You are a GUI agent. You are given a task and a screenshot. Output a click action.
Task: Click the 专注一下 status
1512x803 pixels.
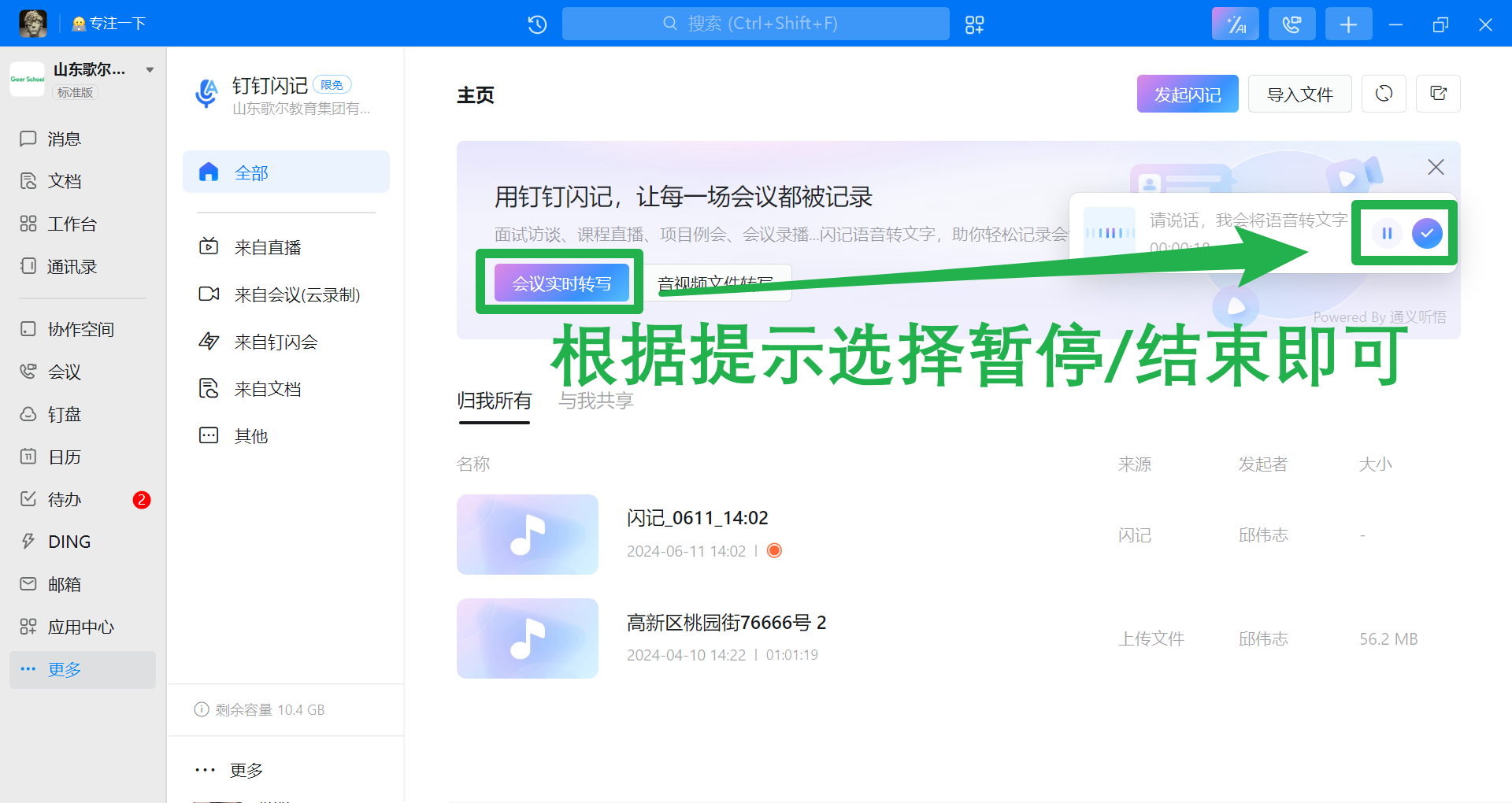(x=109, y=24)
